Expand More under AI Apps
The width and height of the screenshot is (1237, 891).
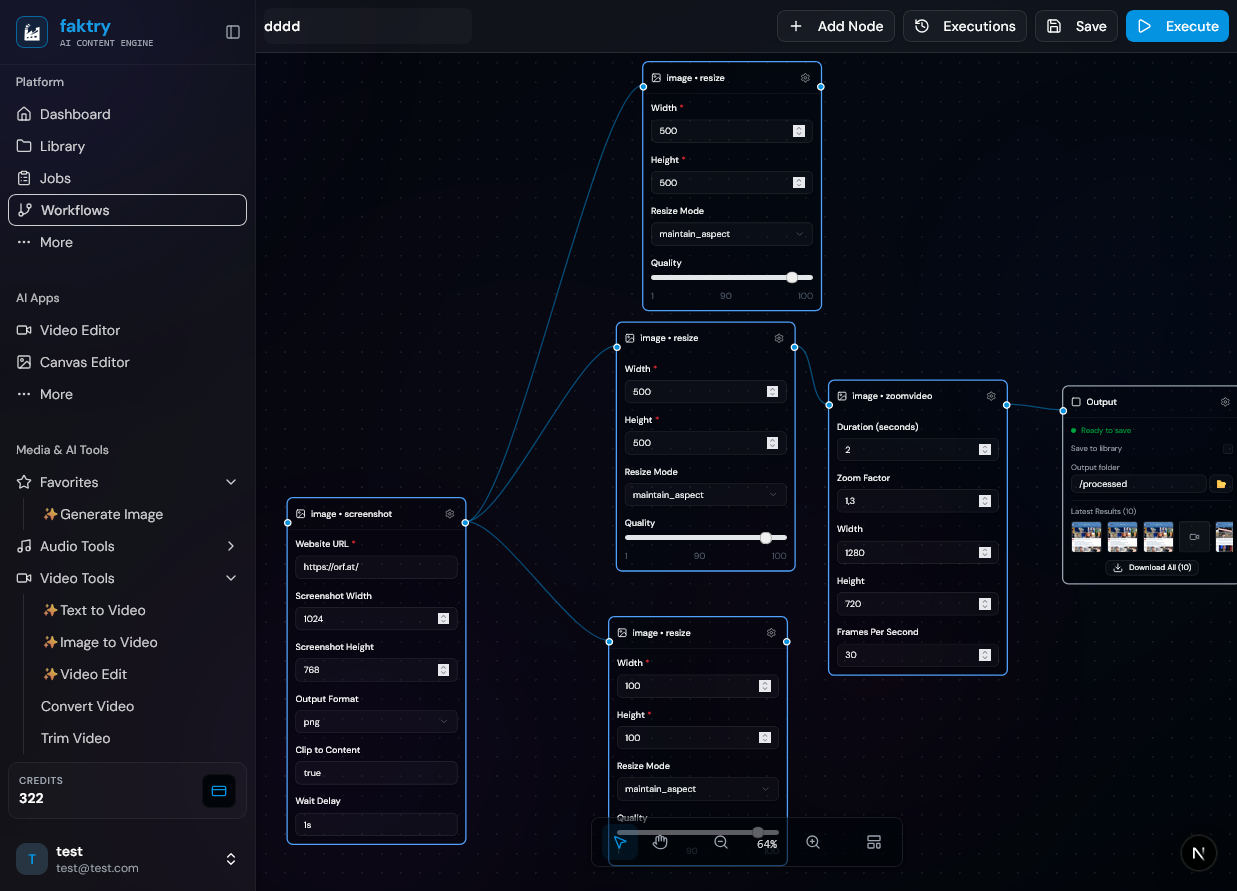click(127, 394)
